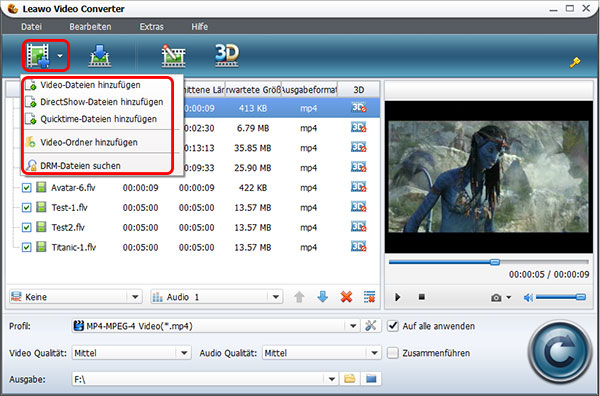Uncheck the Test-1.flv checkbox
The width and height of the screenshot is (600, 396).
click(26, 208)
